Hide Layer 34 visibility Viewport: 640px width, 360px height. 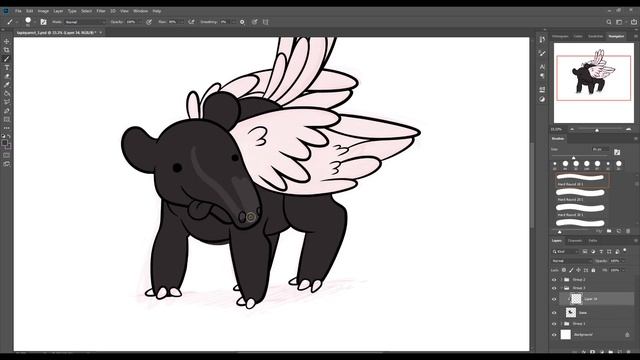coord(554,299)
